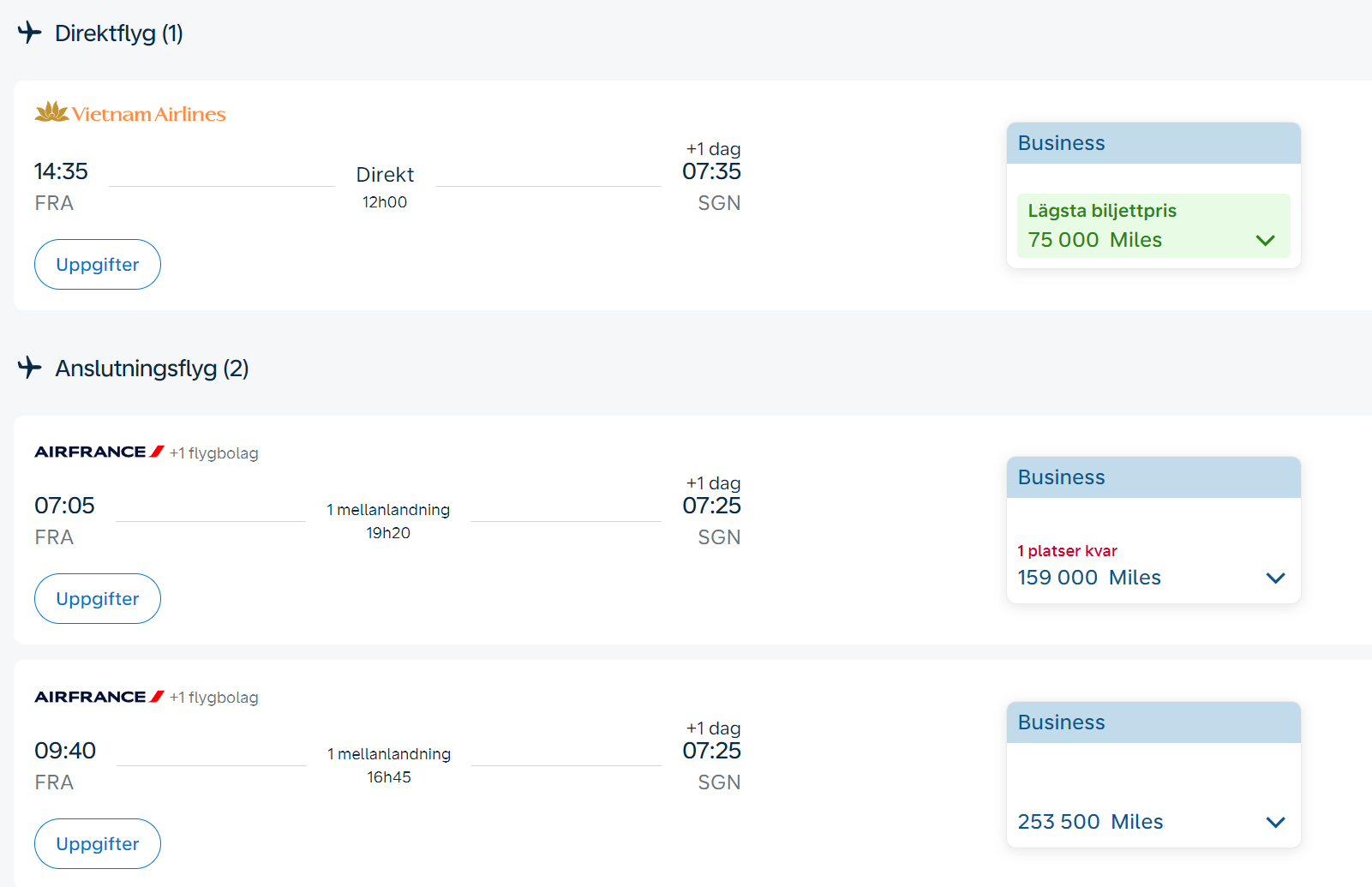Click the airplane icon beside Direktflyg heading
This screenshot has width=1372, height=887.
coord(29,33)
